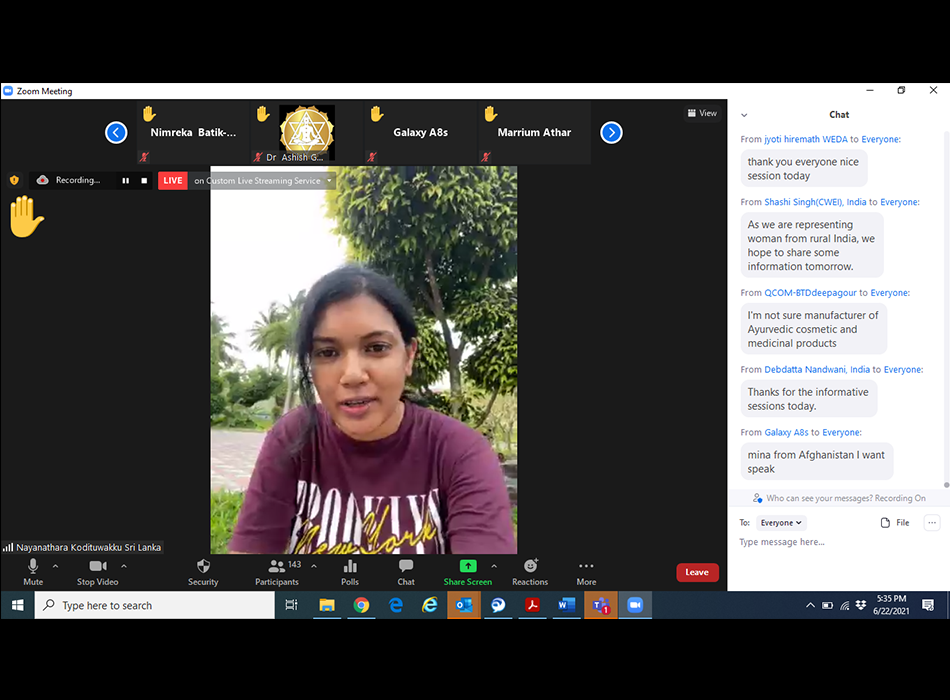Image resolution: width=950 pixels, height=700 pixels.
Task: Open Task View on taskbar
Action: 291,605
